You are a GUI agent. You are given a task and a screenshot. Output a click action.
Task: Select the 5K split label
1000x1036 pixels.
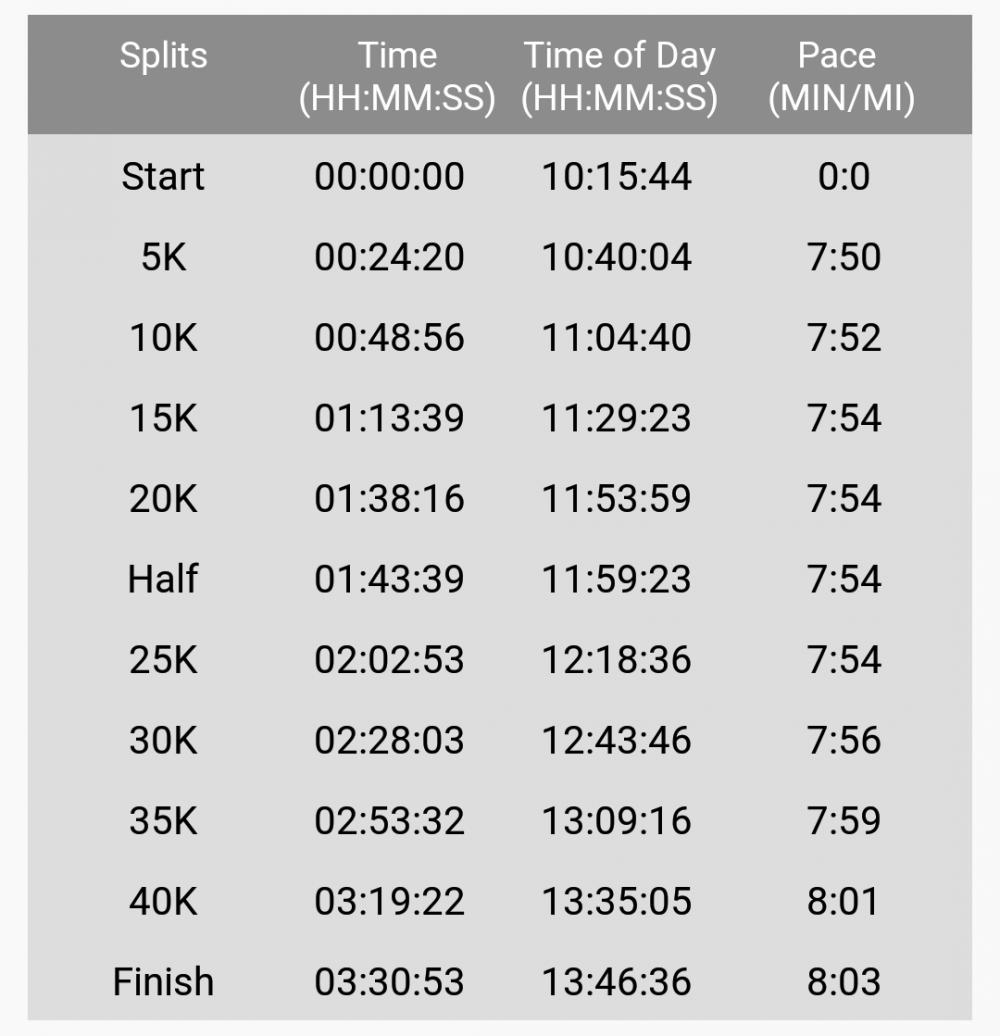pos(163,257)
